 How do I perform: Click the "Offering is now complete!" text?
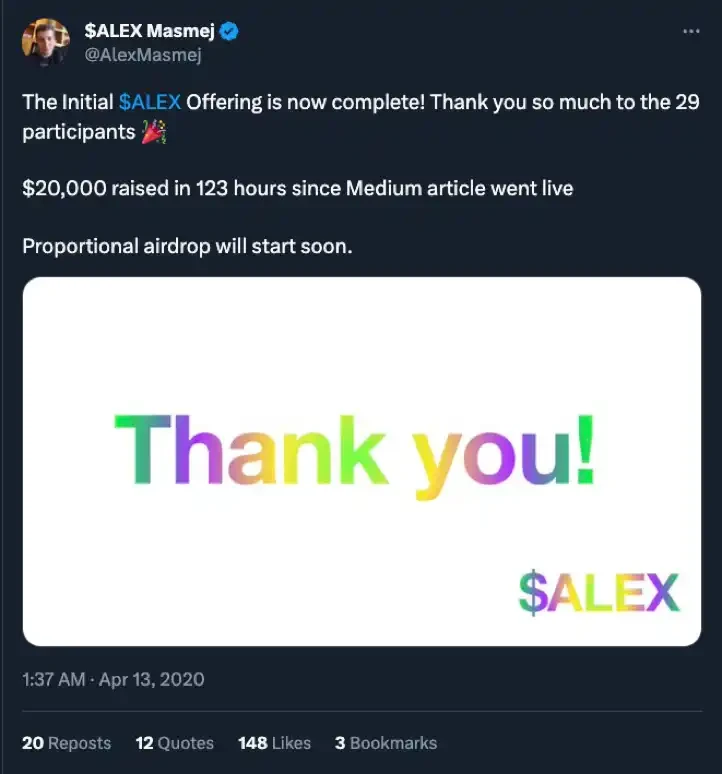[307, 102]
